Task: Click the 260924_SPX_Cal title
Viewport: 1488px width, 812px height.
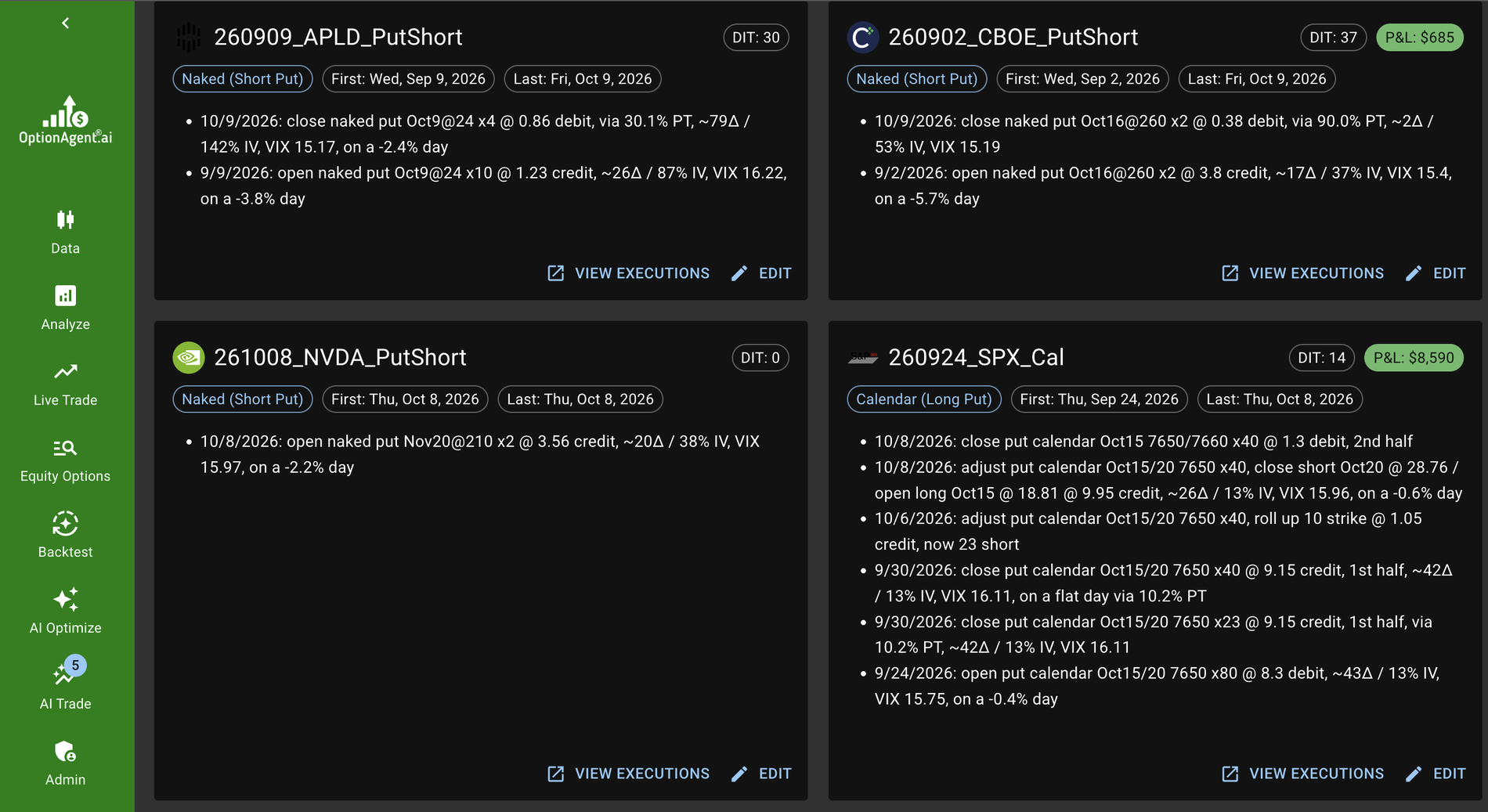Action: 976,357
